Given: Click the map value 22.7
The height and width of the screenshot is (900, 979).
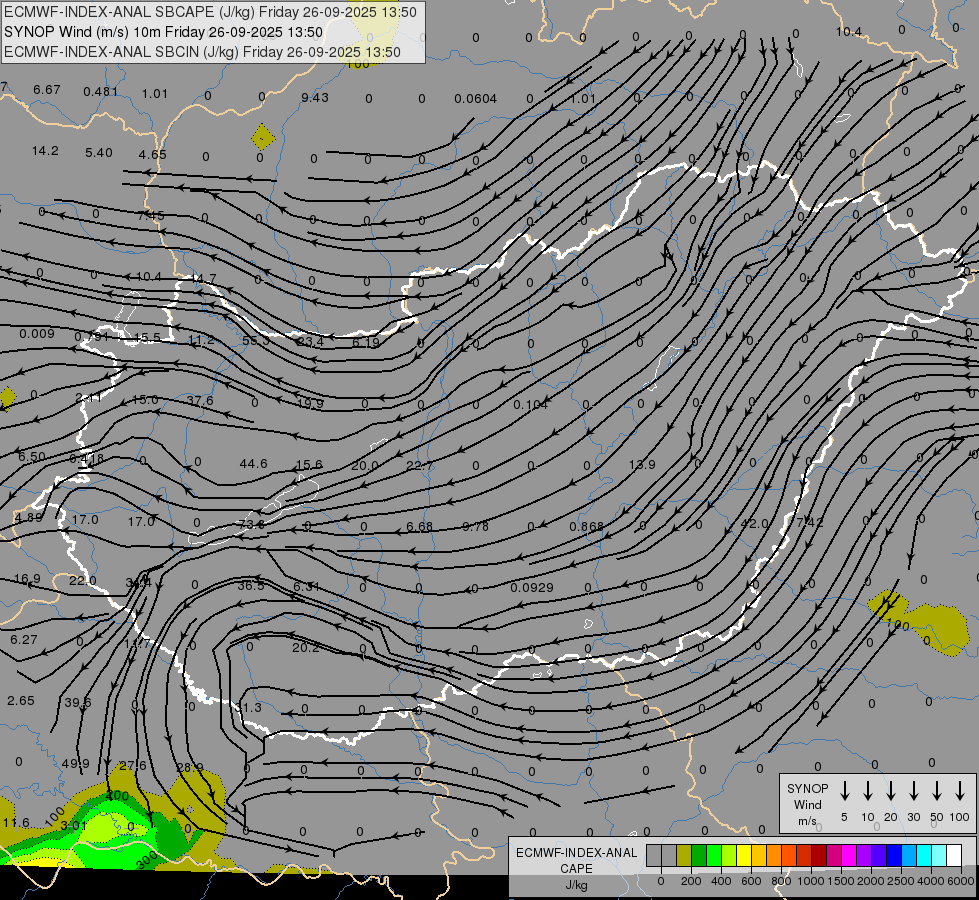Looking at the screenshot, I should (x=420, y=466).
